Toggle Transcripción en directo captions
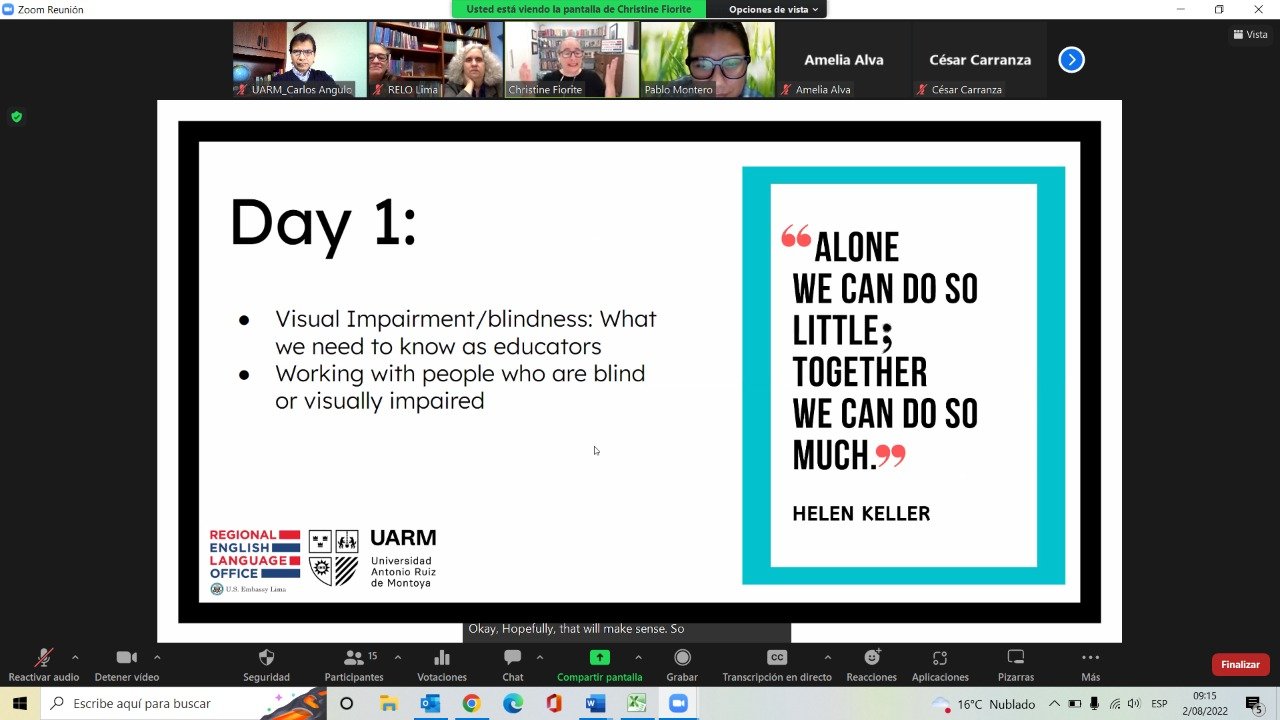This screenshot has height=720, width=1280. (776, 658)
